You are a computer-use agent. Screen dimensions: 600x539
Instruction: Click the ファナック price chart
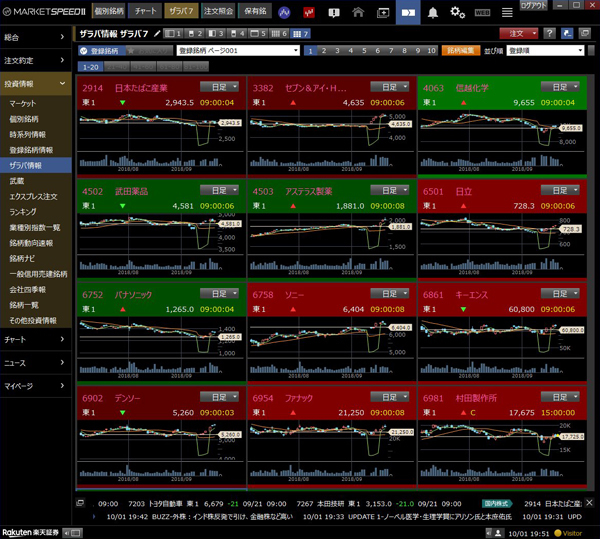tap(331, 440)
